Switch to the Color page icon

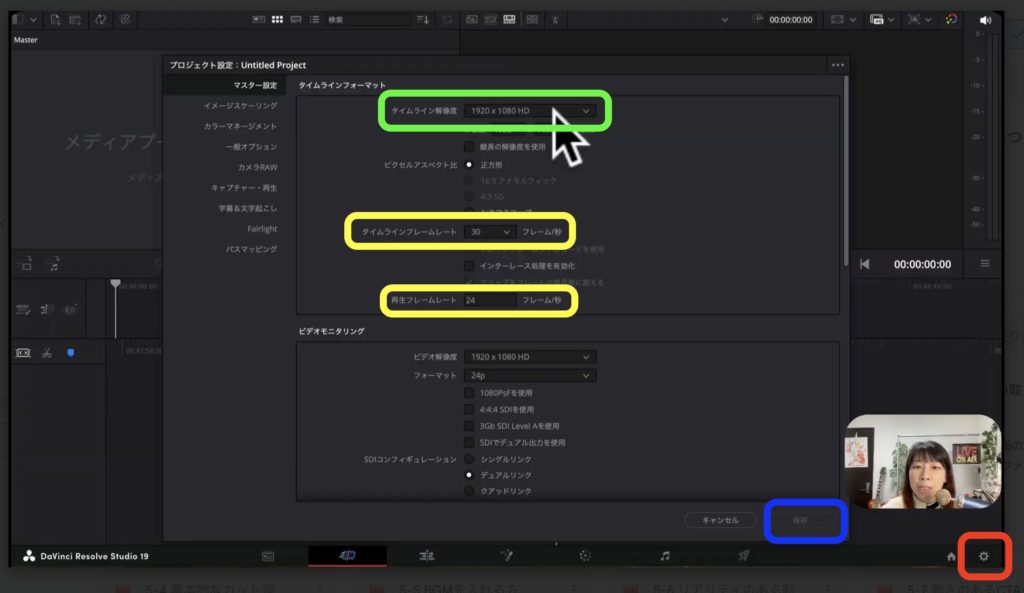pos(585,555)
